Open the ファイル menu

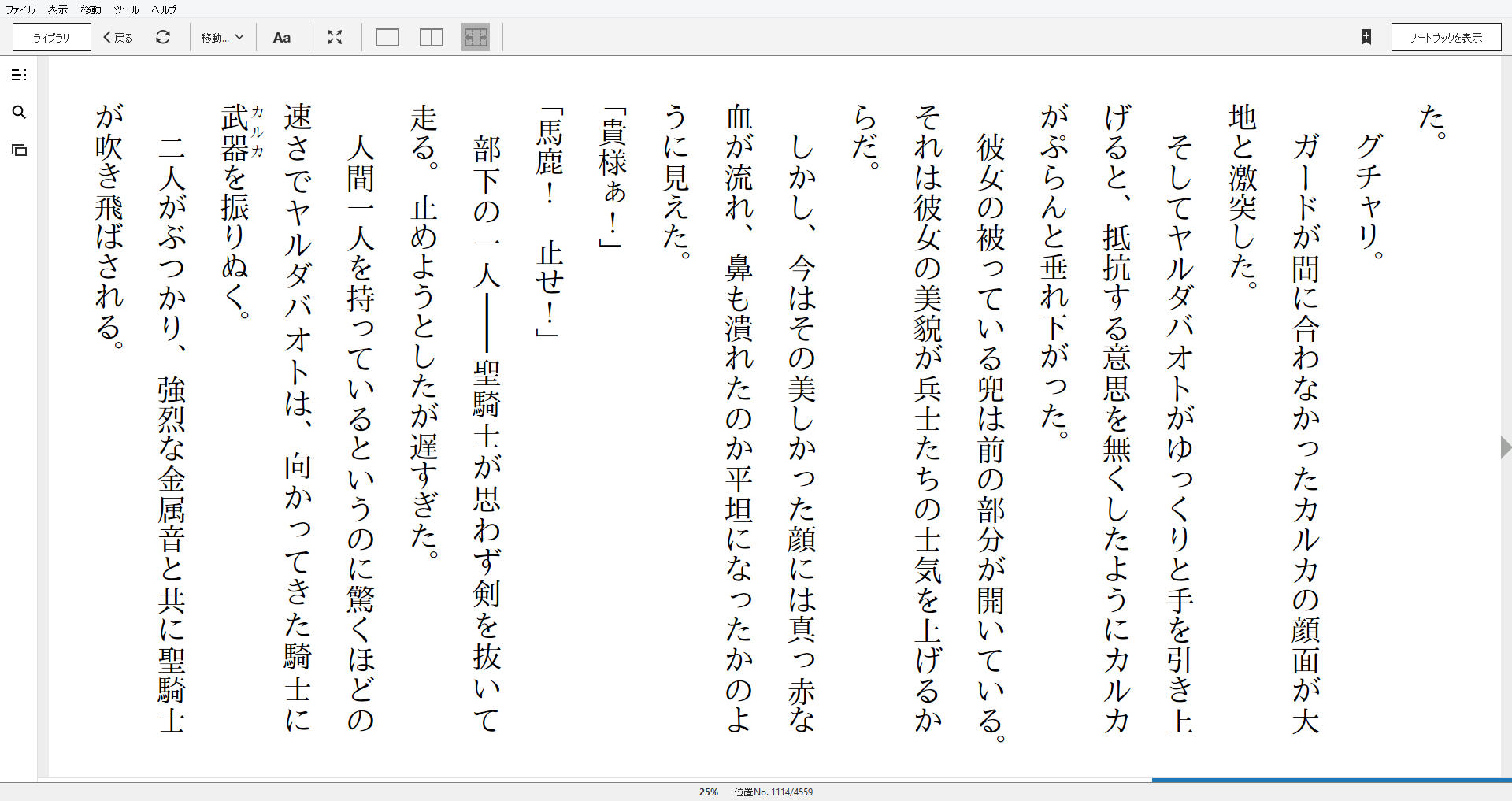pos(20,9)
